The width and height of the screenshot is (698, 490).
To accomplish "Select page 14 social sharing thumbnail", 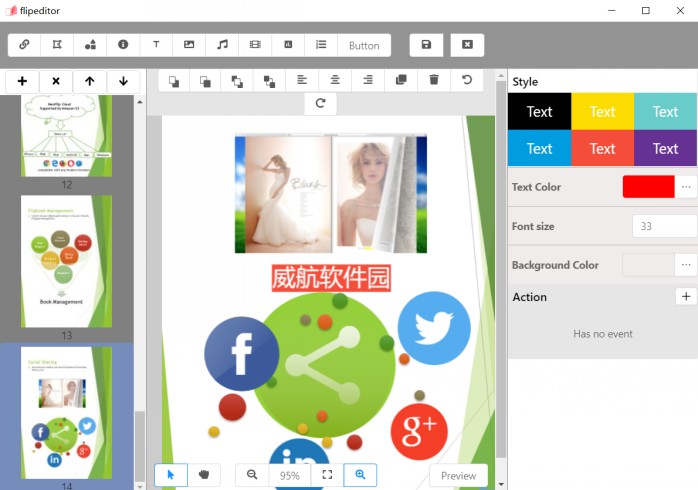I will (x=66, y=413).
